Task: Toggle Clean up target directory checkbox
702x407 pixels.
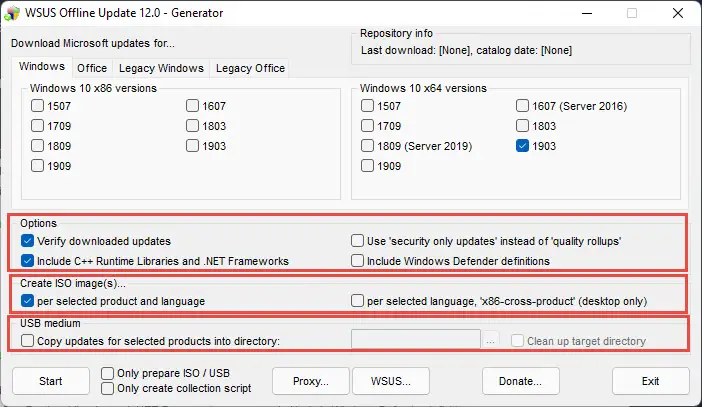Action: [x=517, y=341]
